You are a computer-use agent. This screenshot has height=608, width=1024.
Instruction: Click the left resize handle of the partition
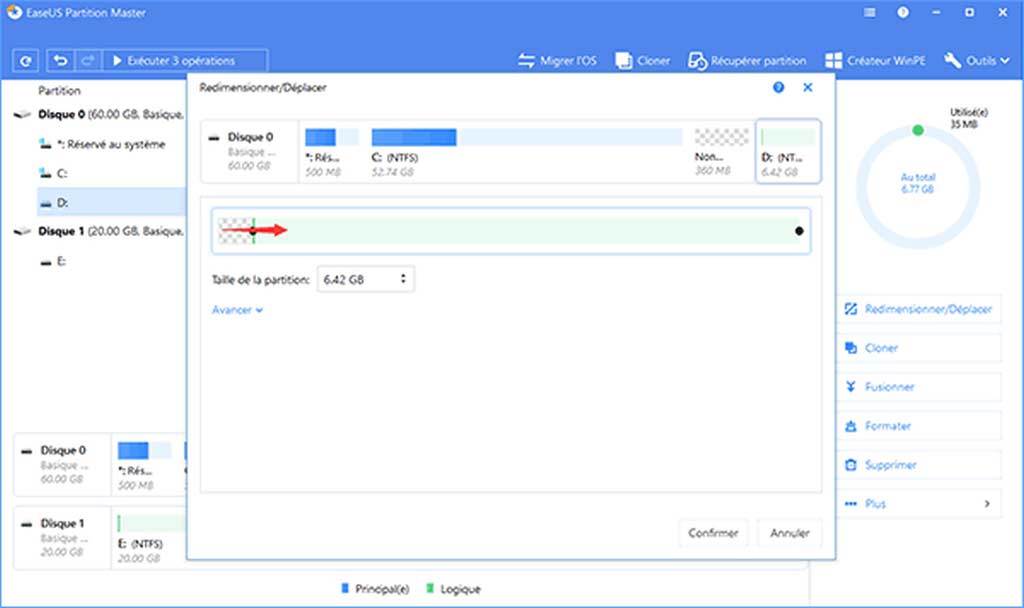[253, 231]
